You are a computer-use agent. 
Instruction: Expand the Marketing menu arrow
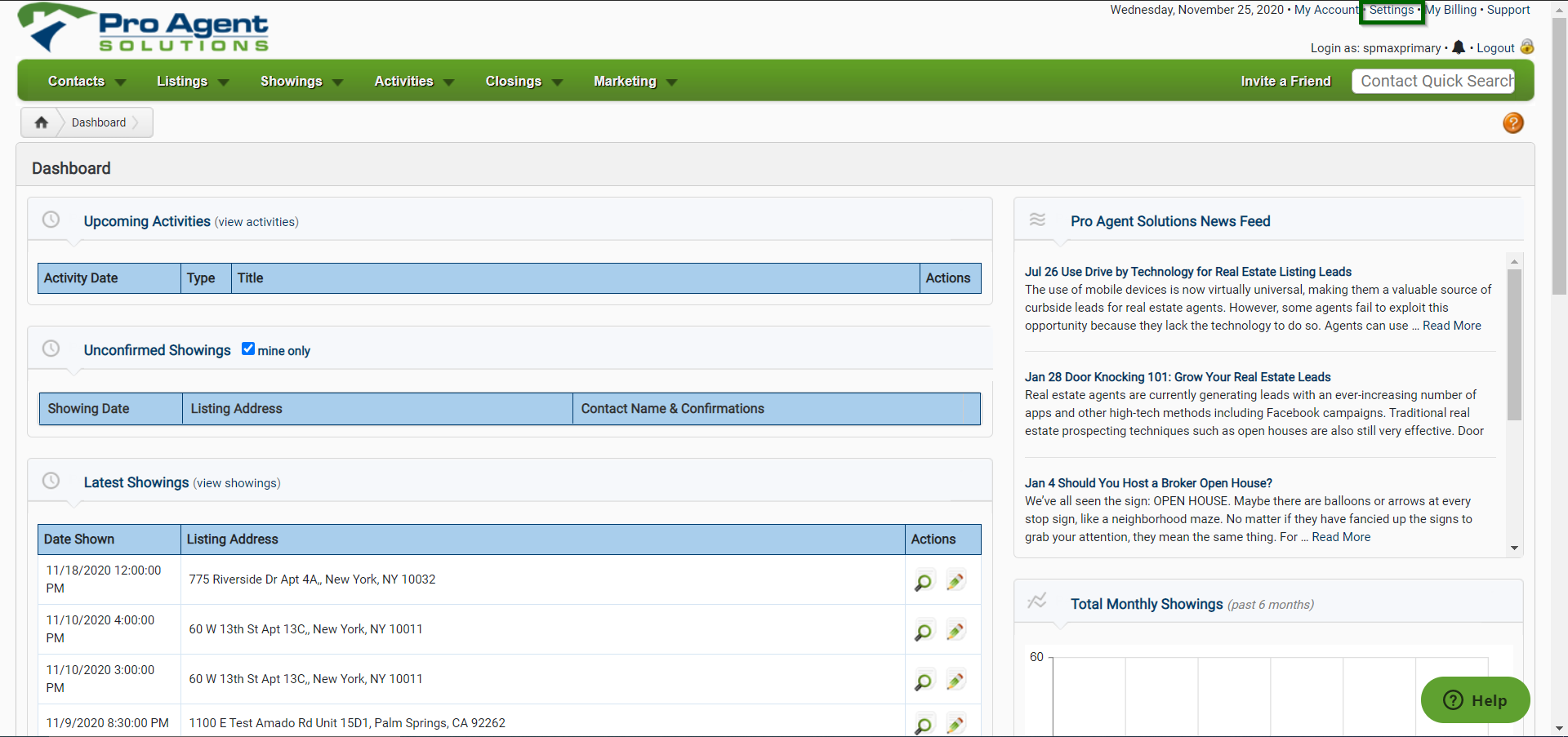pyautogui.click(x=672, y=82)
